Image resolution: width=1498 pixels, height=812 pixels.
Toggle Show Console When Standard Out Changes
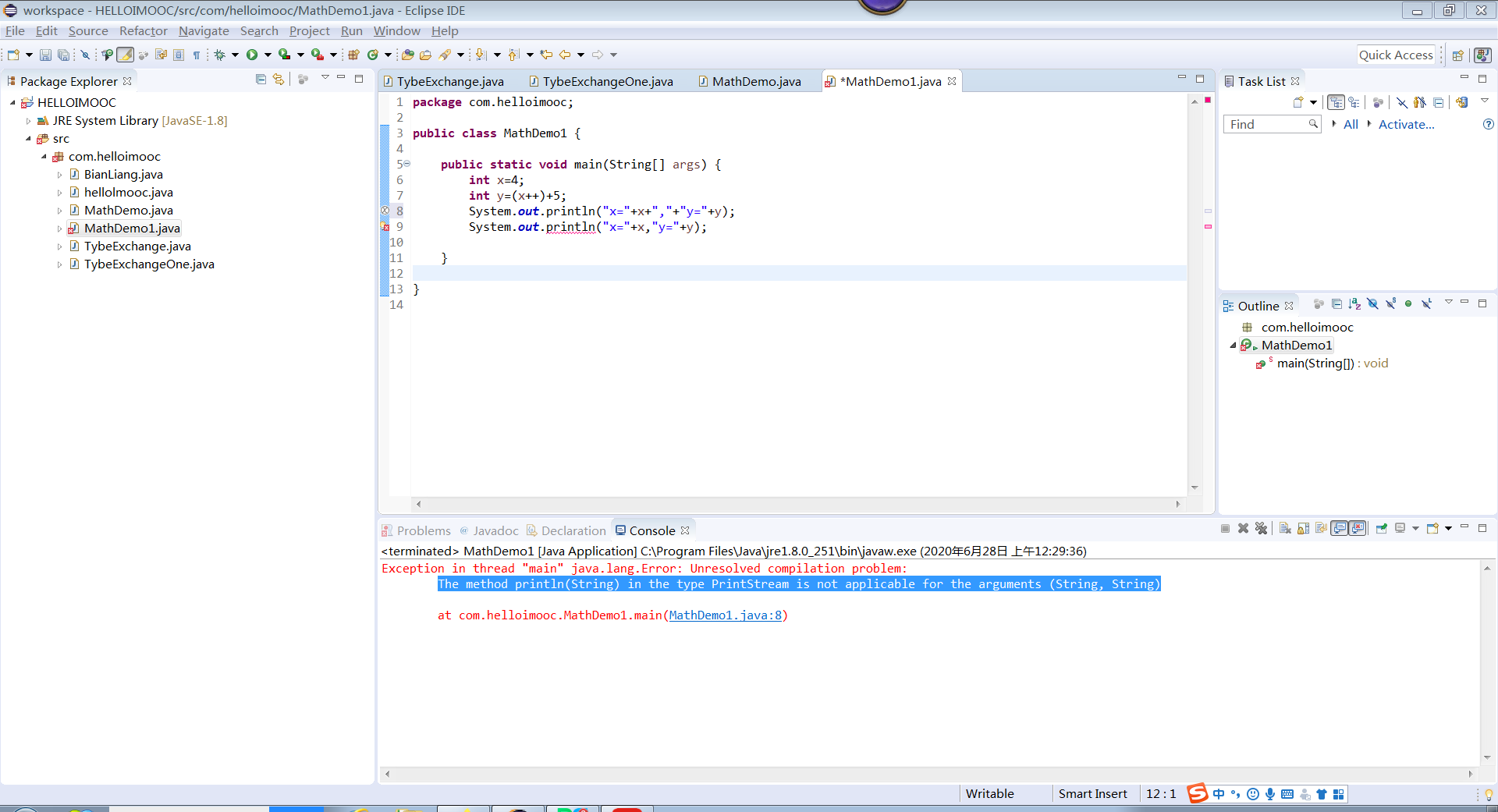tap(1340, 529)
